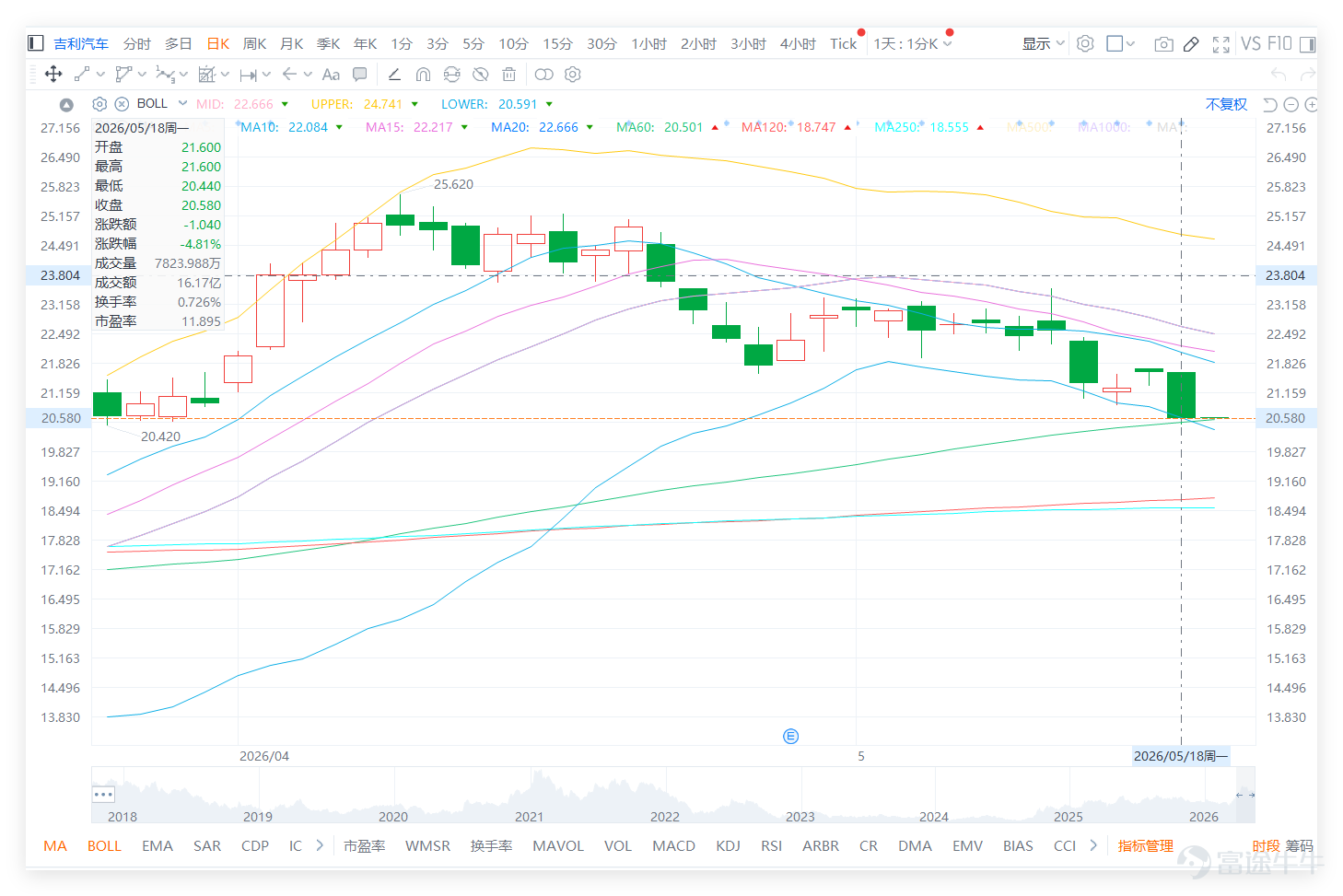This screenshot has width=1343, height=896.
Task: Open 指标管理 indicator management
Action: (x=1145, y=845)
